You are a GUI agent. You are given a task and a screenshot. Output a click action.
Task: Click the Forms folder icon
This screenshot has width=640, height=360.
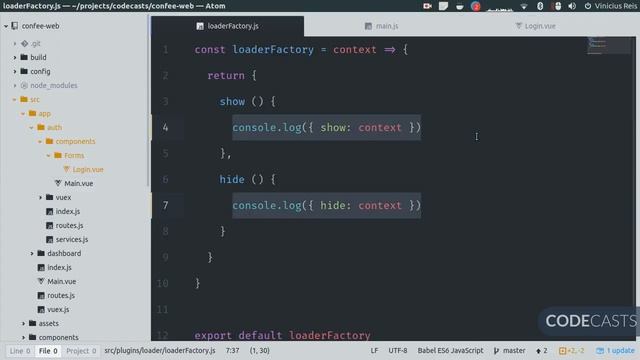click(x=58, y=155)
